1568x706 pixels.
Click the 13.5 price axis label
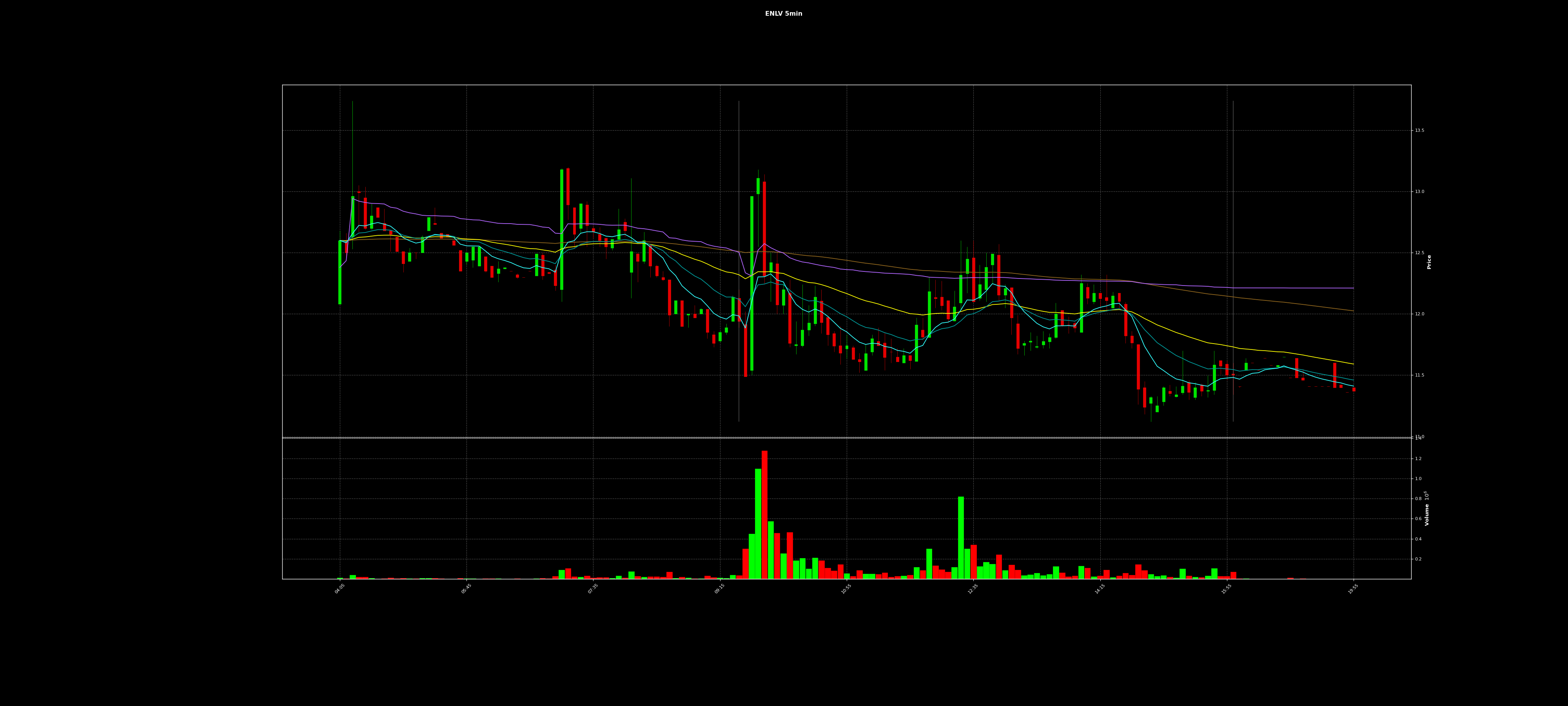(1419, 131)
